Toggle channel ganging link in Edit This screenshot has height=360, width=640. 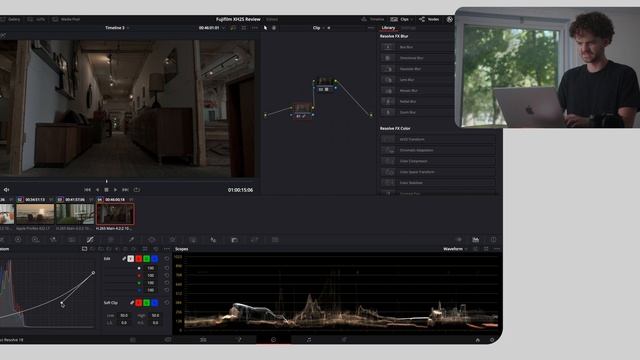[x=124, y=259]
